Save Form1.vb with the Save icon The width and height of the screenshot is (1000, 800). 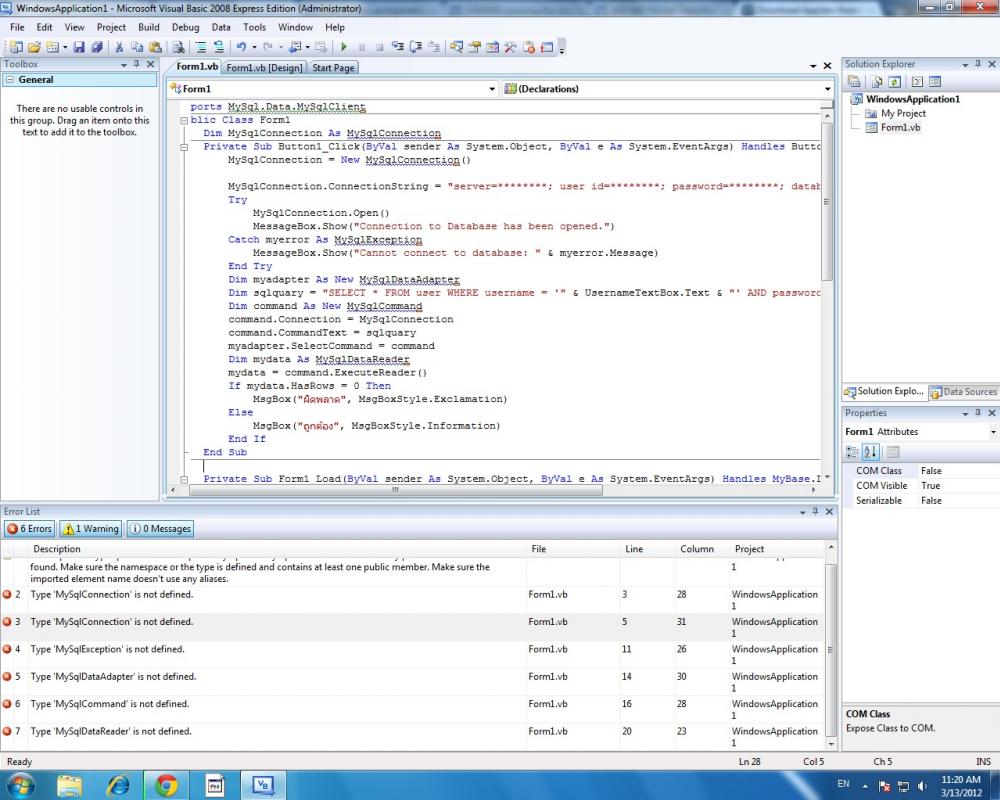[x=79, y=47]
